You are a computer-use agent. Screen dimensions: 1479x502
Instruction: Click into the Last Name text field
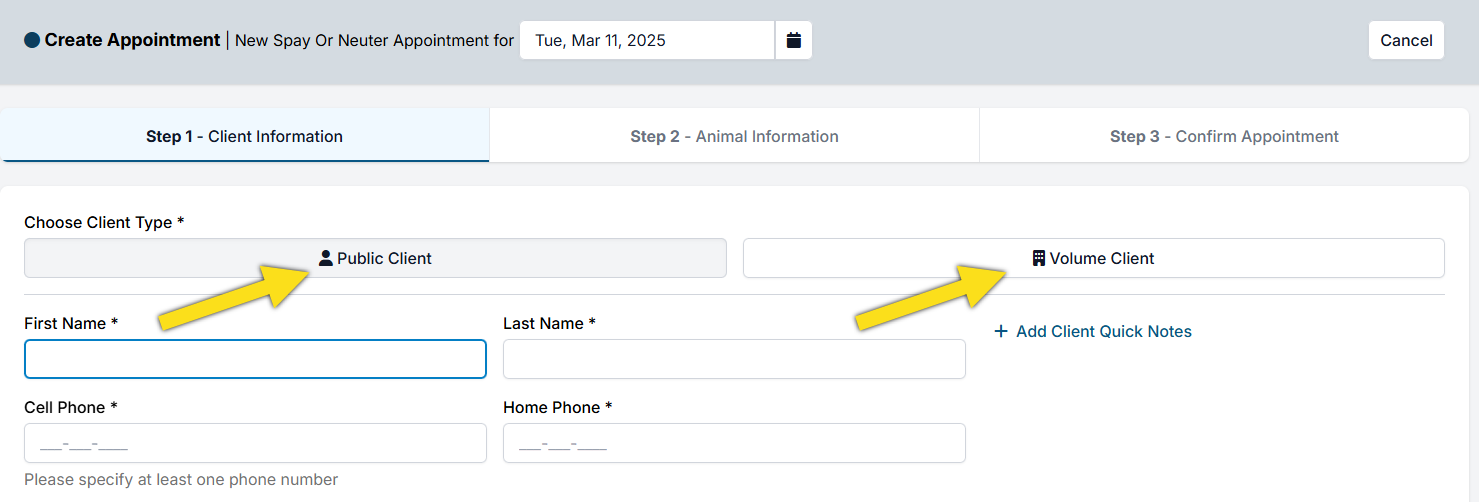(734, 359)
